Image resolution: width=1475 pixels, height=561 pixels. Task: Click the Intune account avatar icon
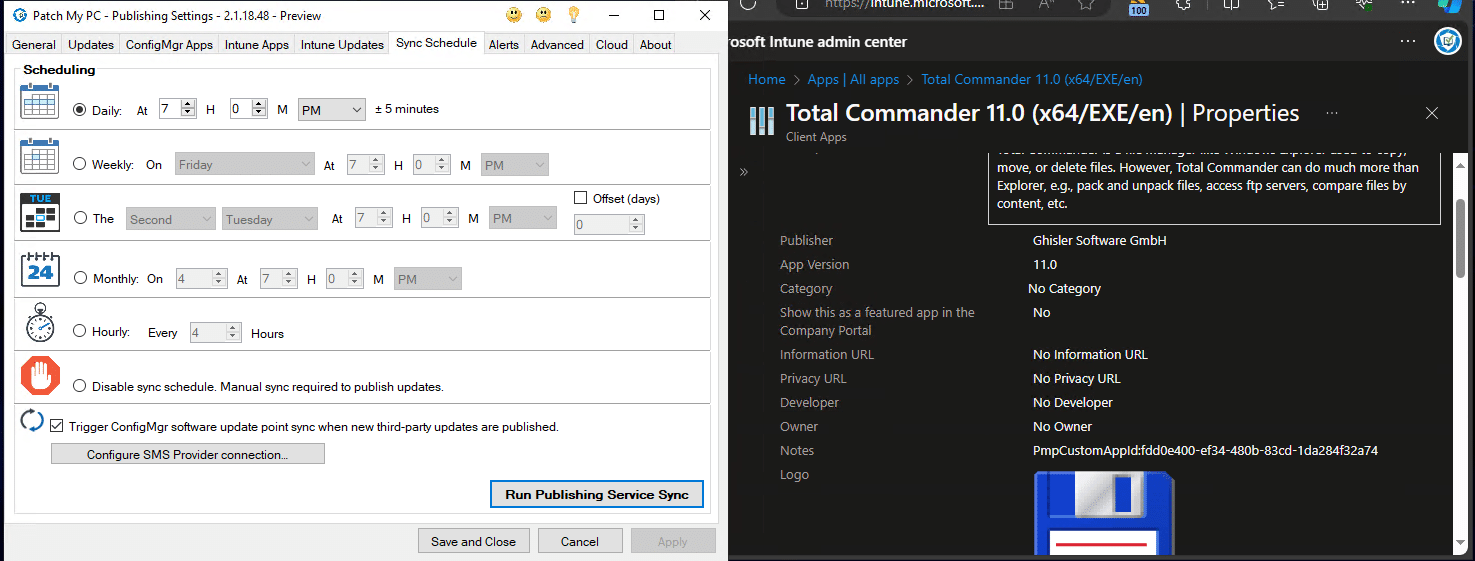[x=1448, y=42]
